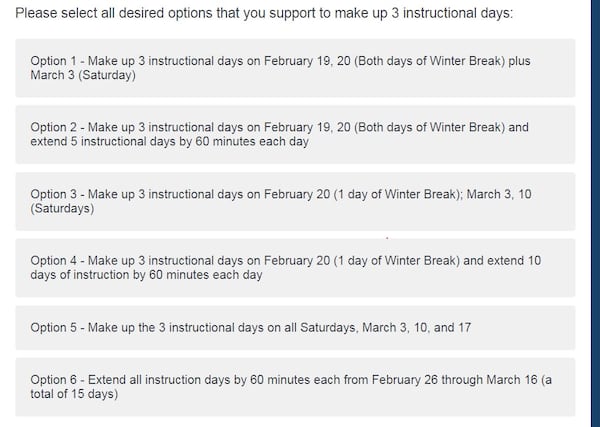Select the option mentioning both Winter Break days plus Saturday
600x427 pixels.
coord(295,68)
